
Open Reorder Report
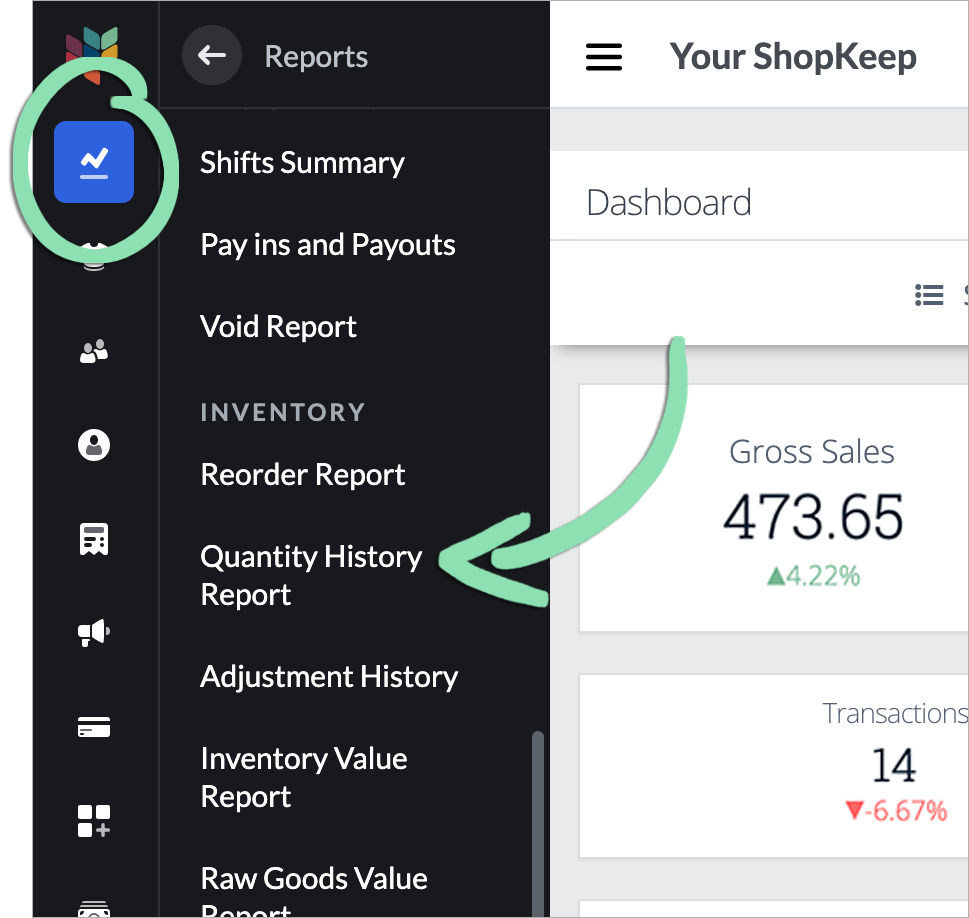tap(303, 475)
